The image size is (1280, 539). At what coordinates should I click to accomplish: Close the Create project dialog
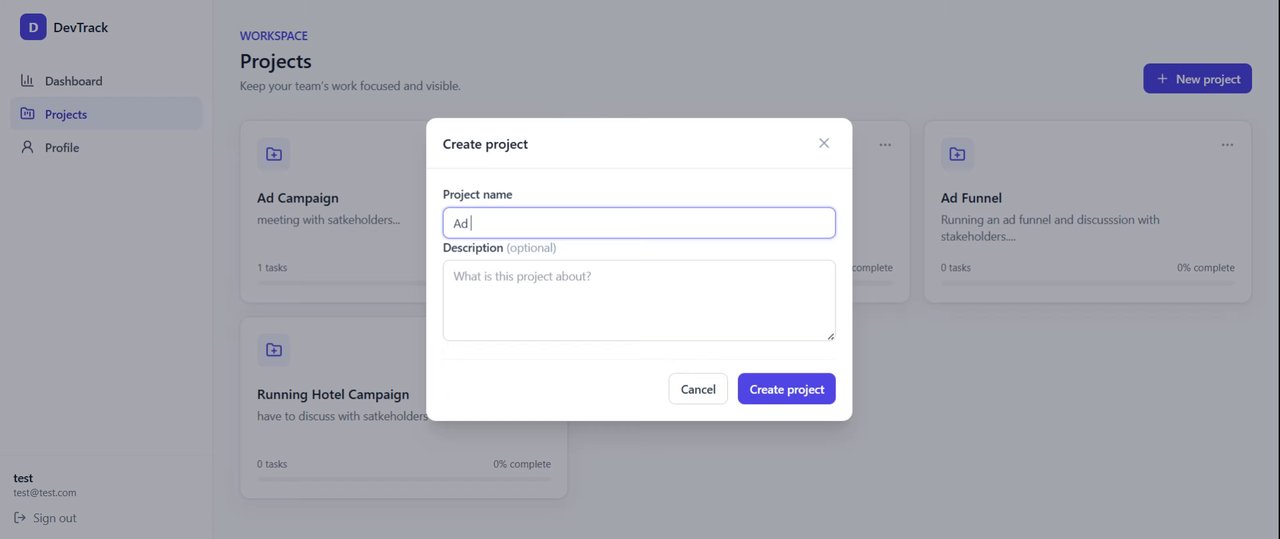point(824,143)
